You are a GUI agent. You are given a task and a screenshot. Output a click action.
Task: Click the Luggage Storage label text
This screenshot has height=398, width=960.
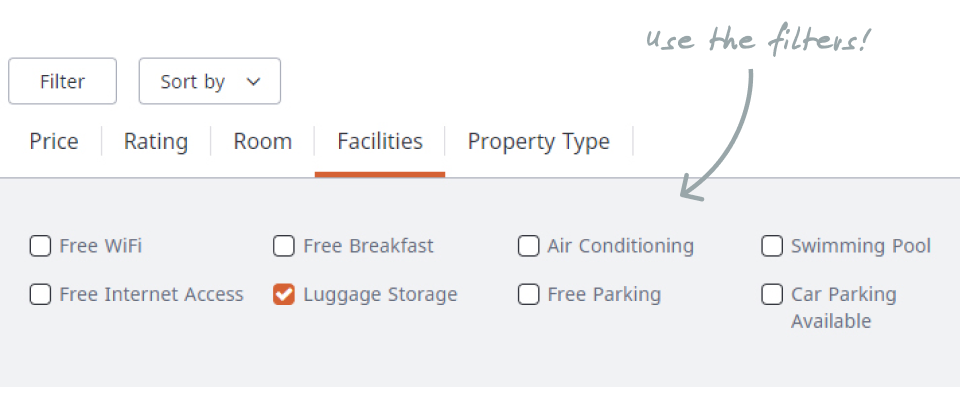pos(380,295)
